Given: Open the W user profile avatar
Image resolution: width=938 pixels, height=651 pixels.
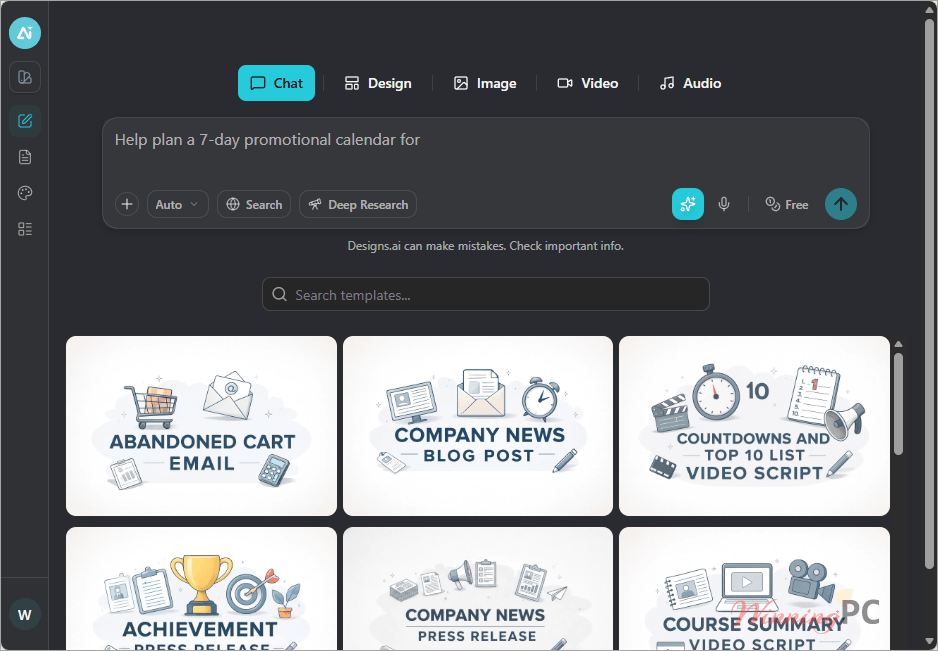Looking at the screenshot, I should [x=25, y=615].
